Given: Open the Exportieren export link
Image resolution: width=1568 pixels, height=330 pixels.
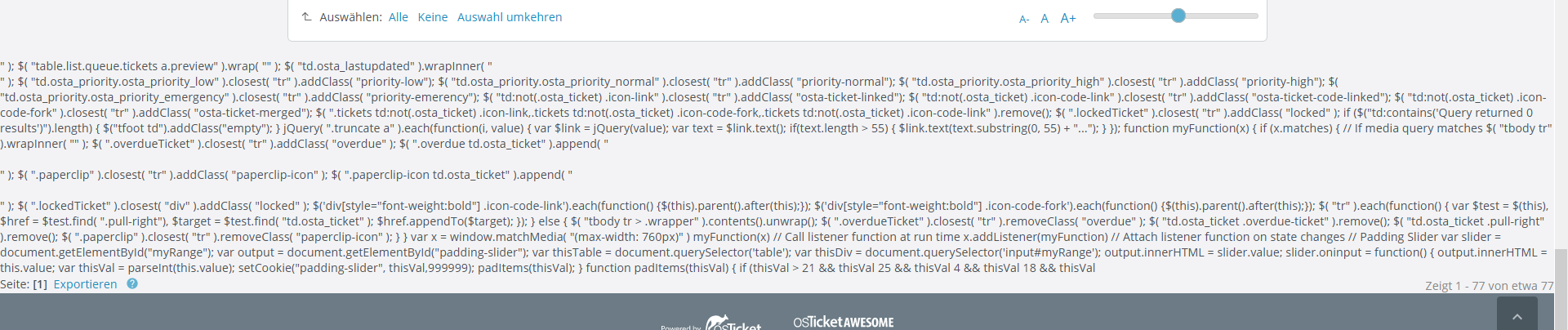Looking at the screenshot, I should click(85, 284).
